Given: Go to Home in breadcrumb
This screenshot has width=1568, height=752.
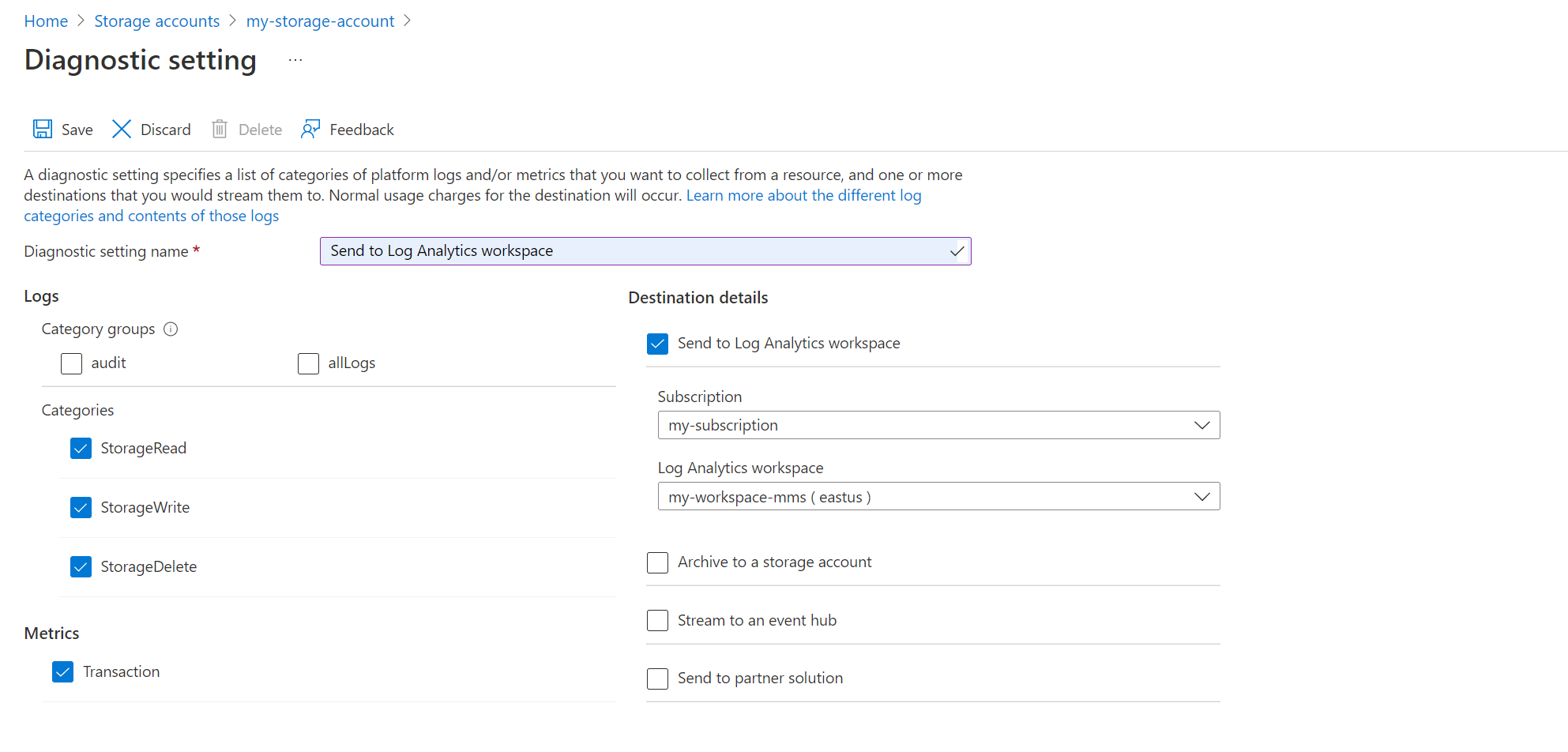Looking at the screenshot, I should pyautogui.click(x=46, y=21).
